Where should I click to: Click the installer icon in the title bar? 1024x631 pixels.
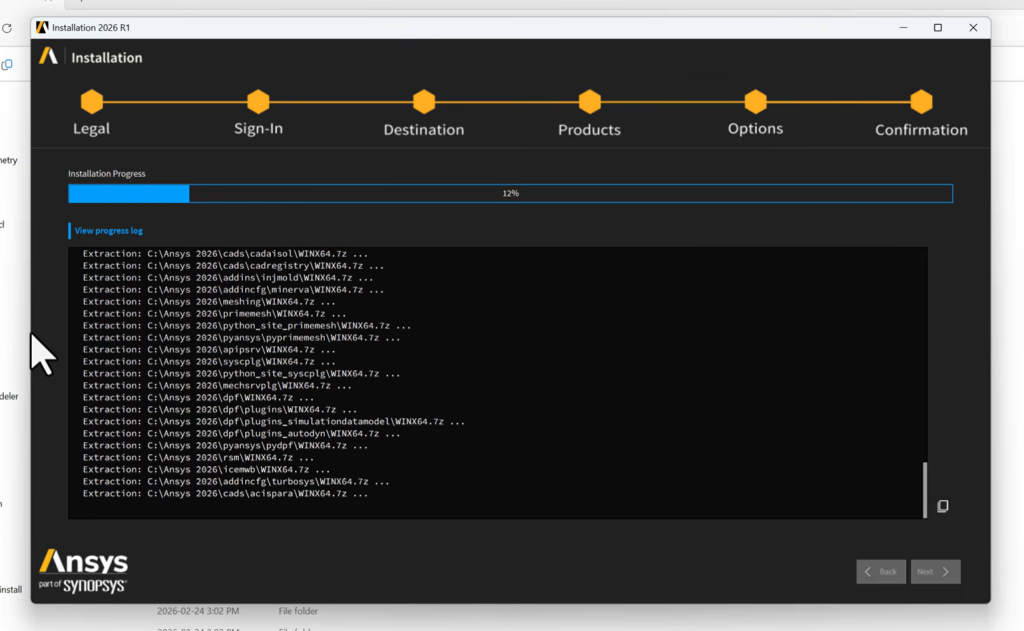coord(42,28)
